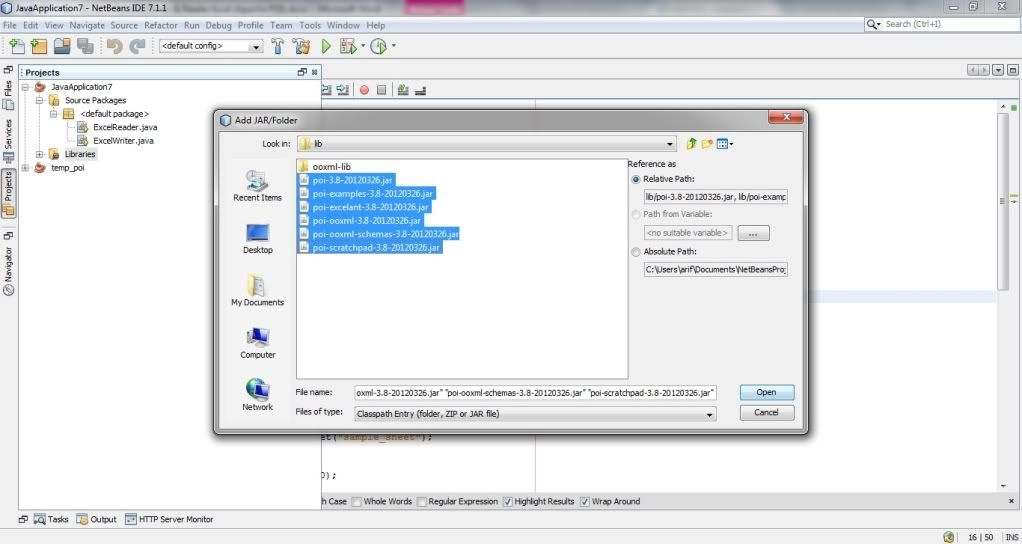
Task: Click the Clean and Build icon
Action: point(301,46)
